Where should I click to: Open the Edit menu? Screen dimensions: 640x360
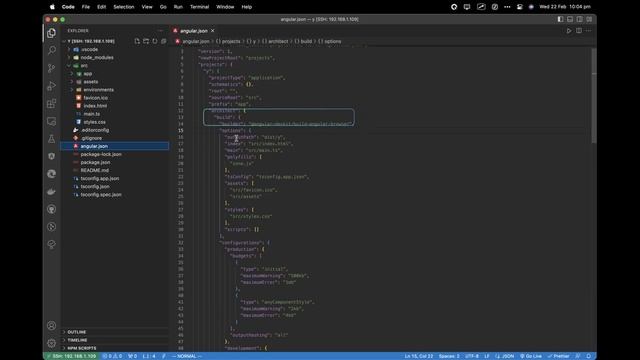[101, 7]
